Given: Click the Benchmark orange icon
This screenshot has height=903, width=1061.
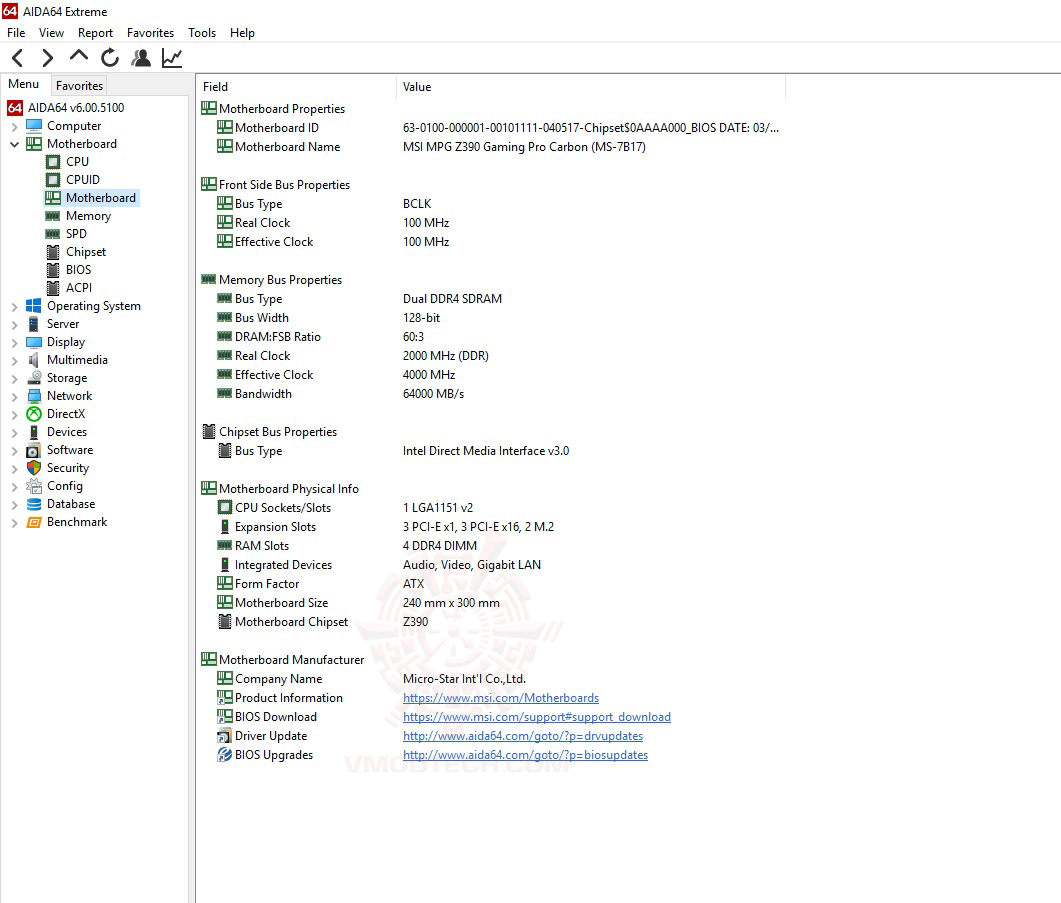Looking at the screenshot, I should tap(34, 522).
